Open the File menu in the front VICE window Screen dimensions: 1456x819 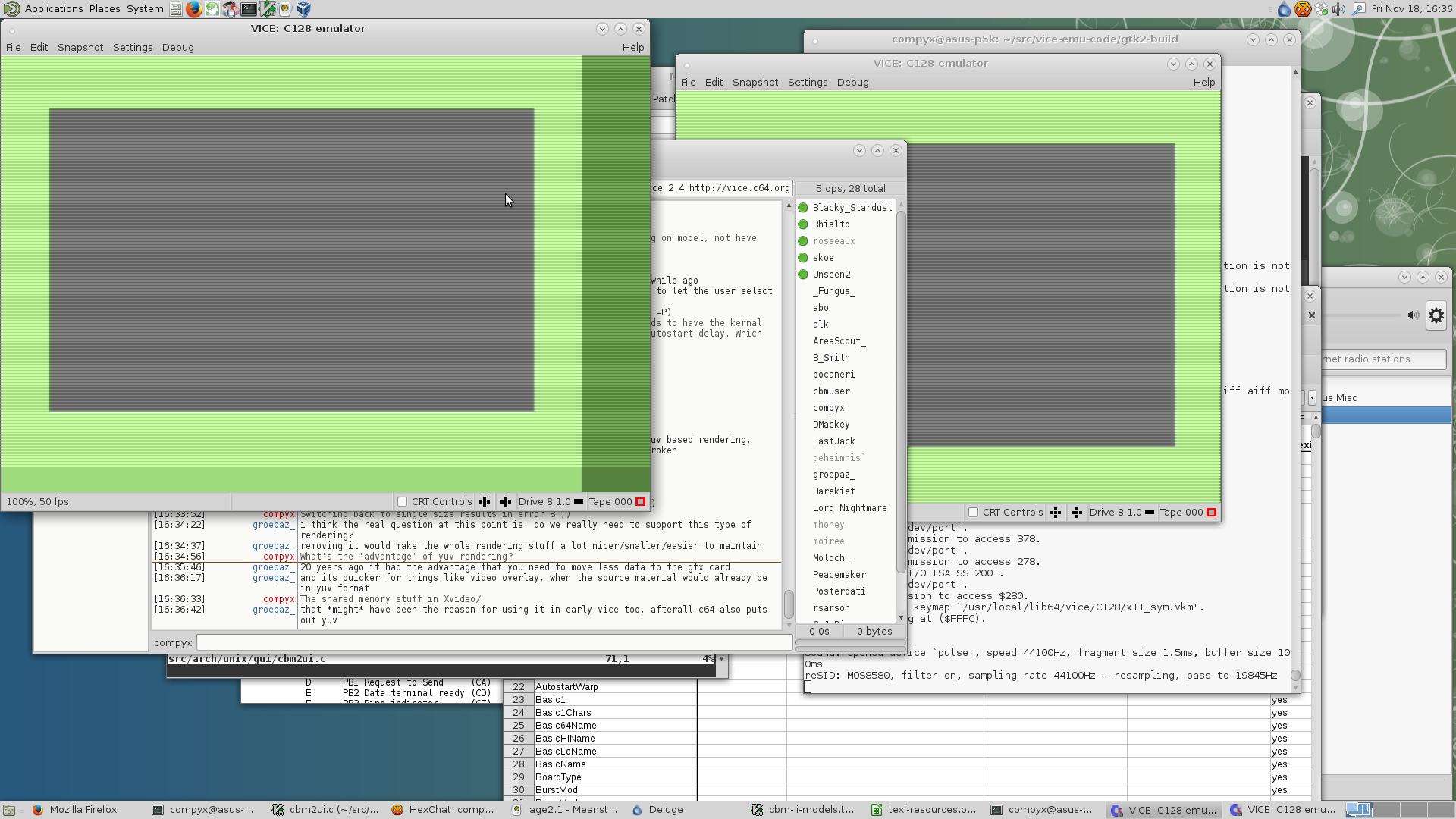pos(14,47)
